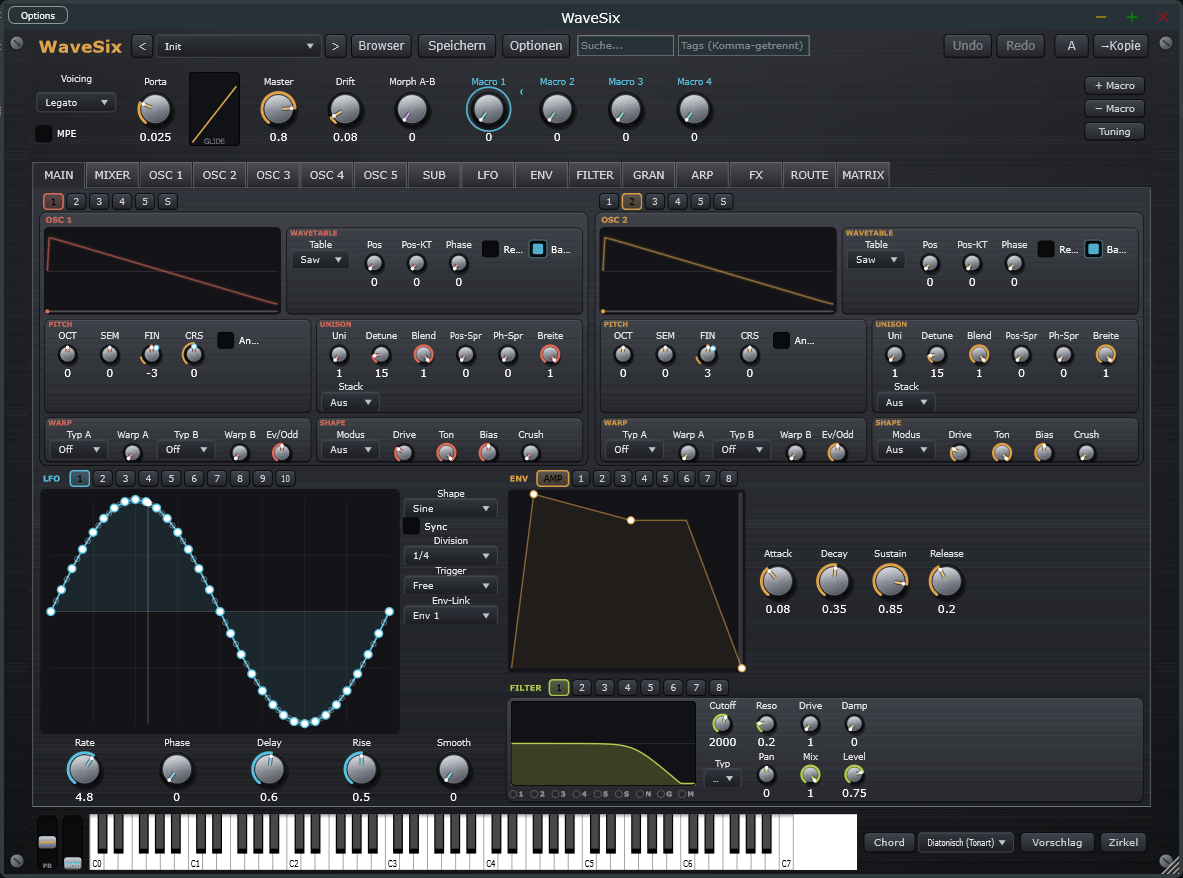Click the LFO Delay knob
Image resolution: width=1183 pixels, height=878 pixels.
click(269, 769)
